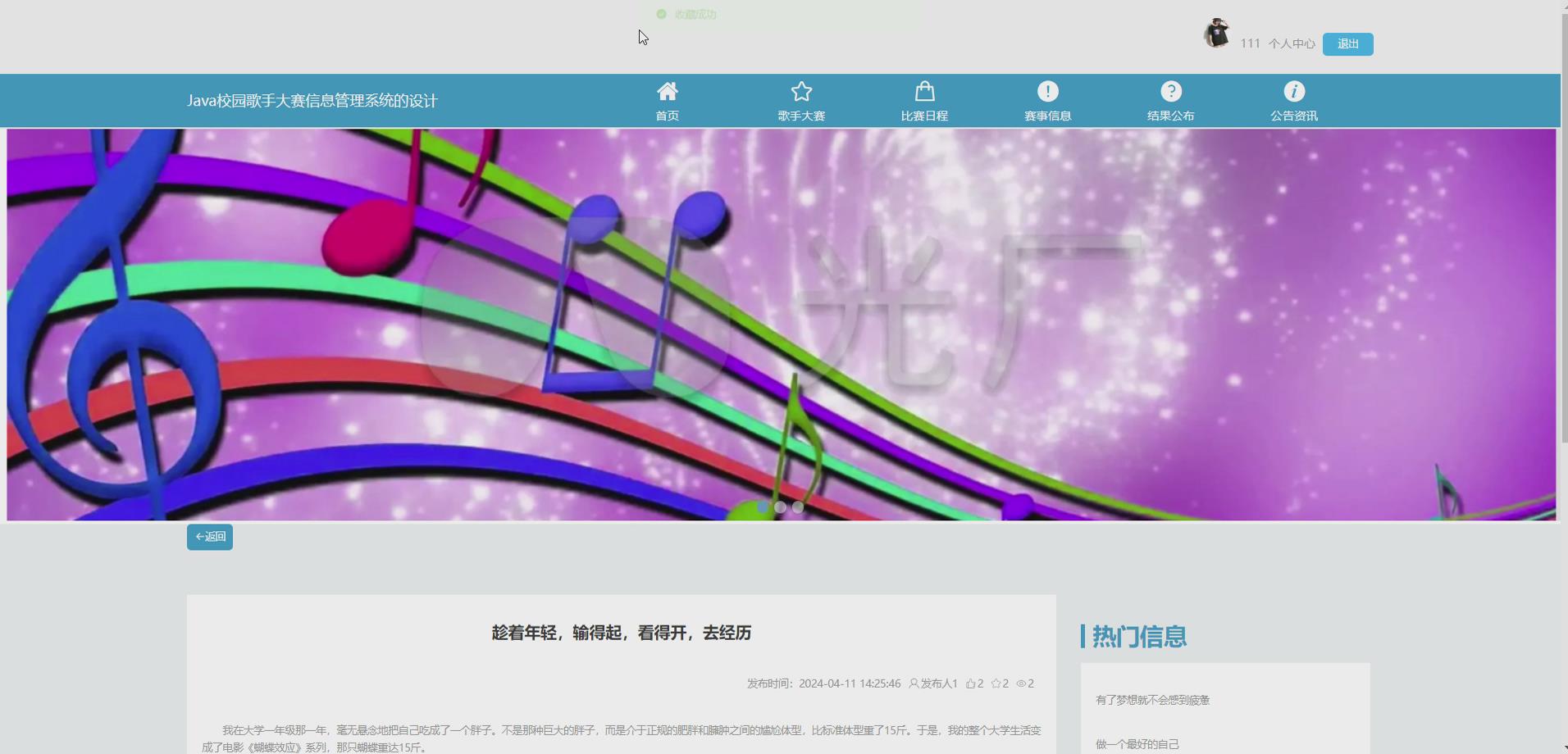Viewport: 1568px width, 754px height.
Task: Click the question mark icon for 结果公布
Action: pyautogui.click(x=1171, y=91)
